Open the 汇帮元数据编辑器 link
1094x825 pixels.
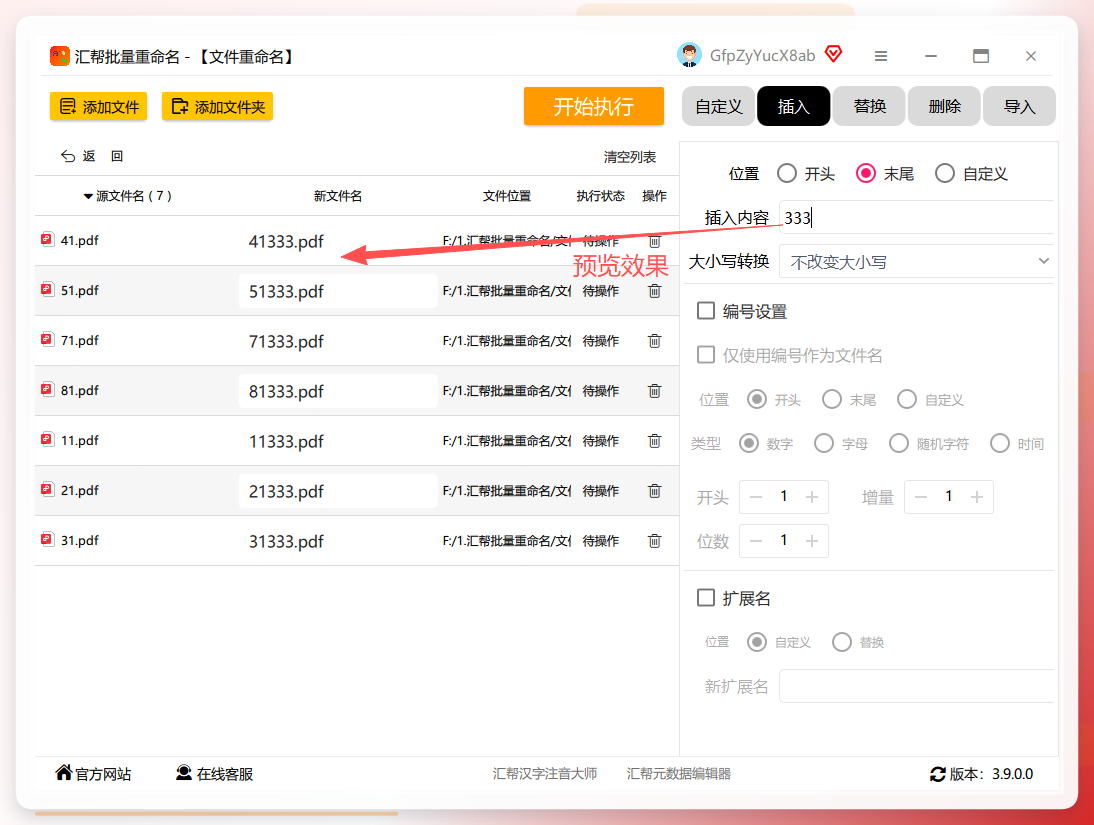pos(679,773)
